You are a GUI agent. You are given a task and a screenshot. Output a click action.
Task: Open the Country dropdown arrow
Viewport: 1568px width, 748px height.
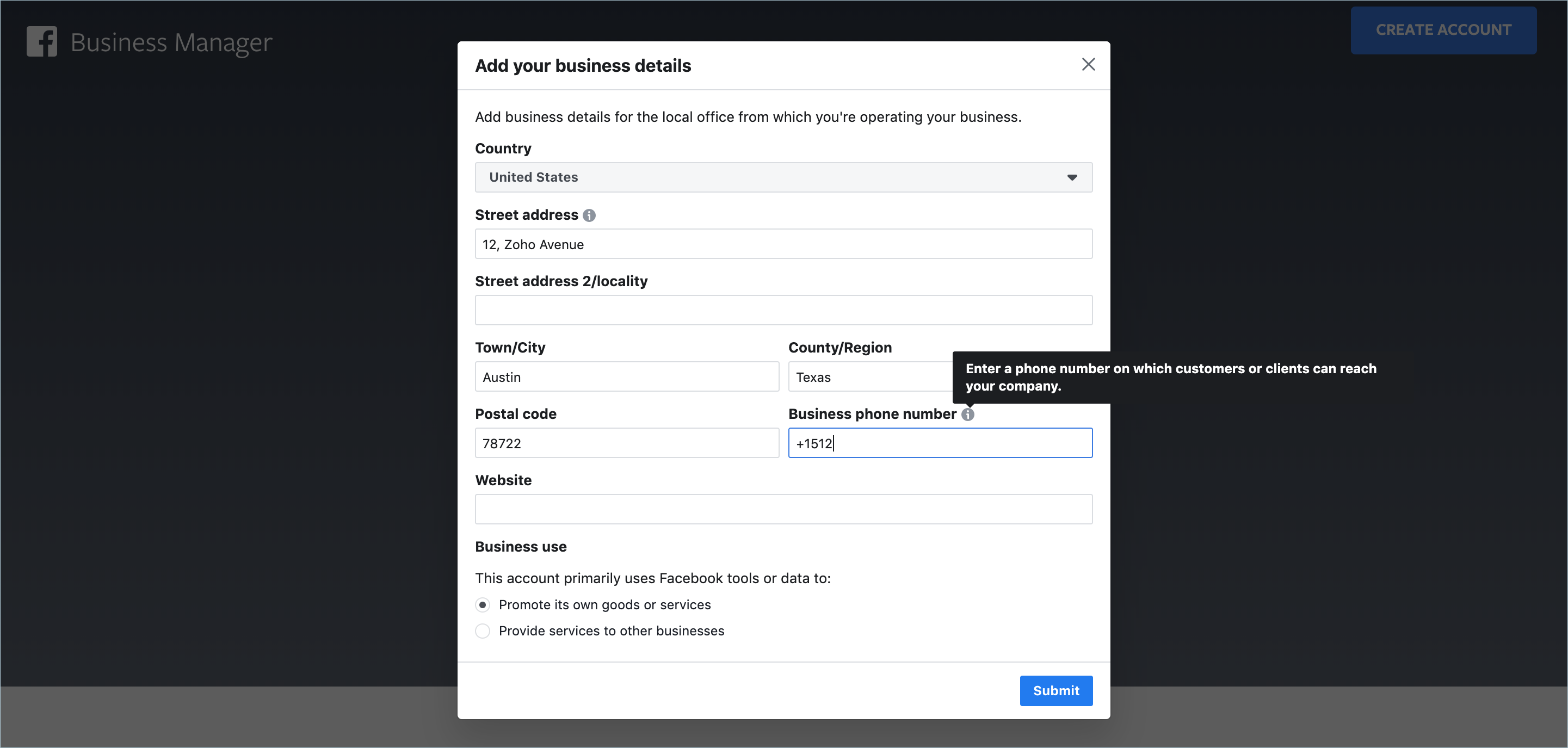click(x=1071, y=177)
